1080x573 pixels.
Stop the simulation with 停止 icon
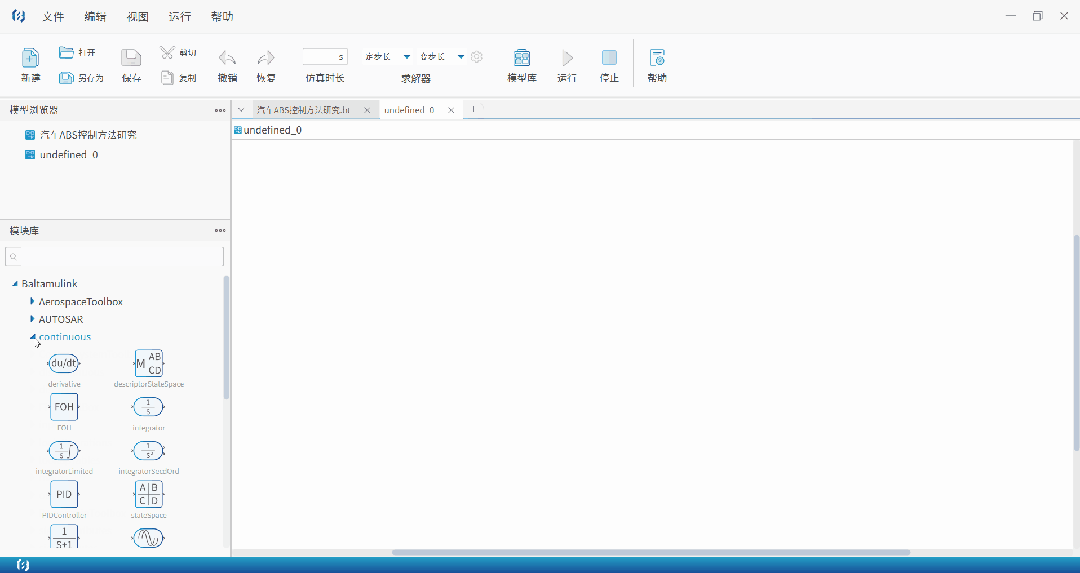[609, 59]
